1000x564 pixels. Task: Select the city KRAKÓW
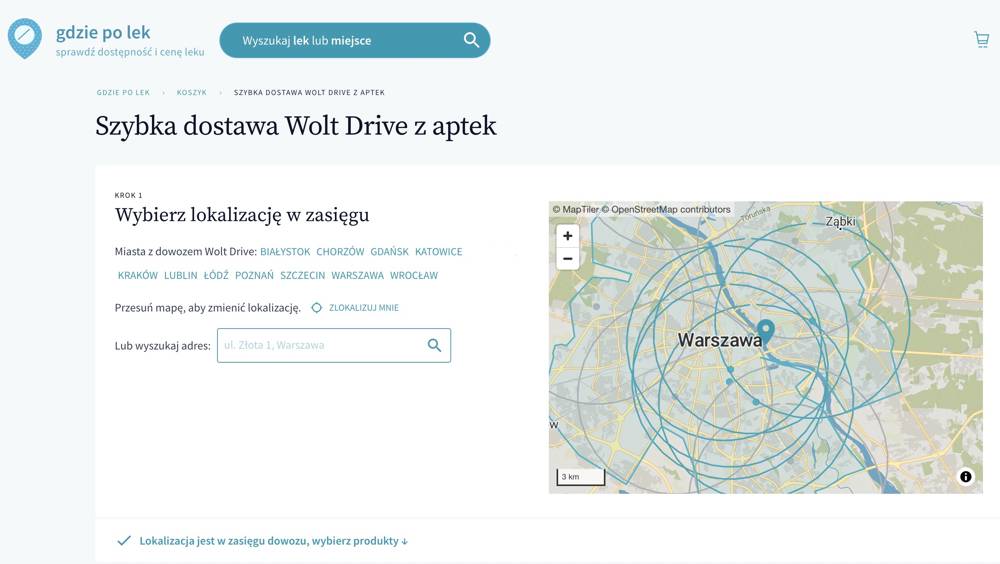tap(138, 276)
